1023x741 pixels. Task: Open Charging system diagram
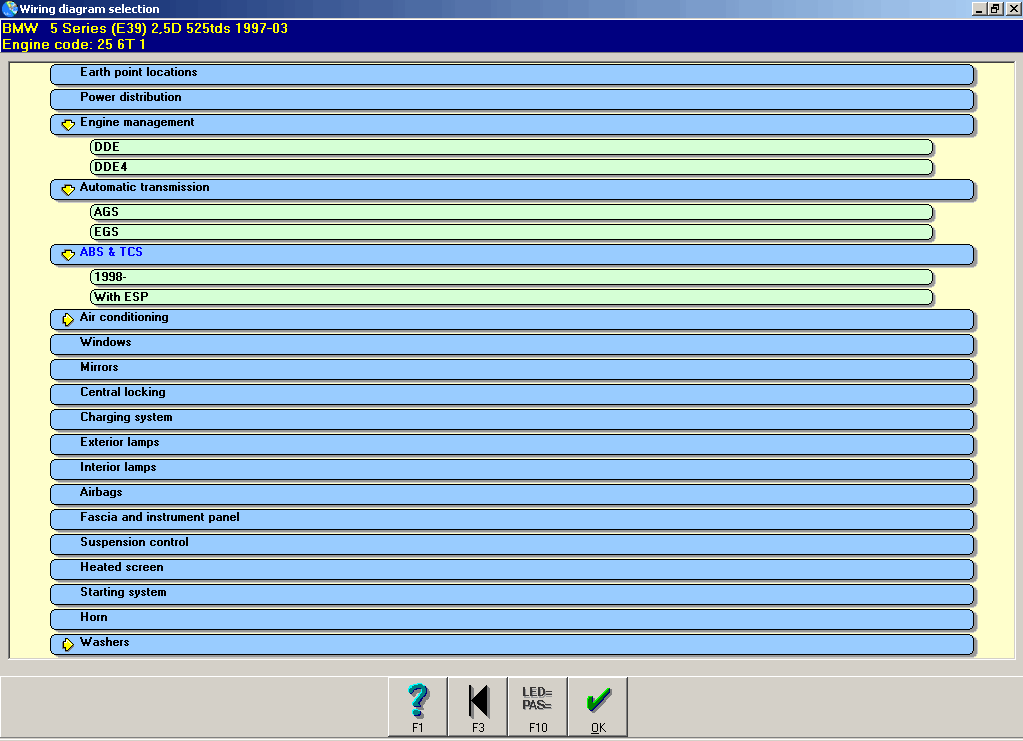coord(512,419)
